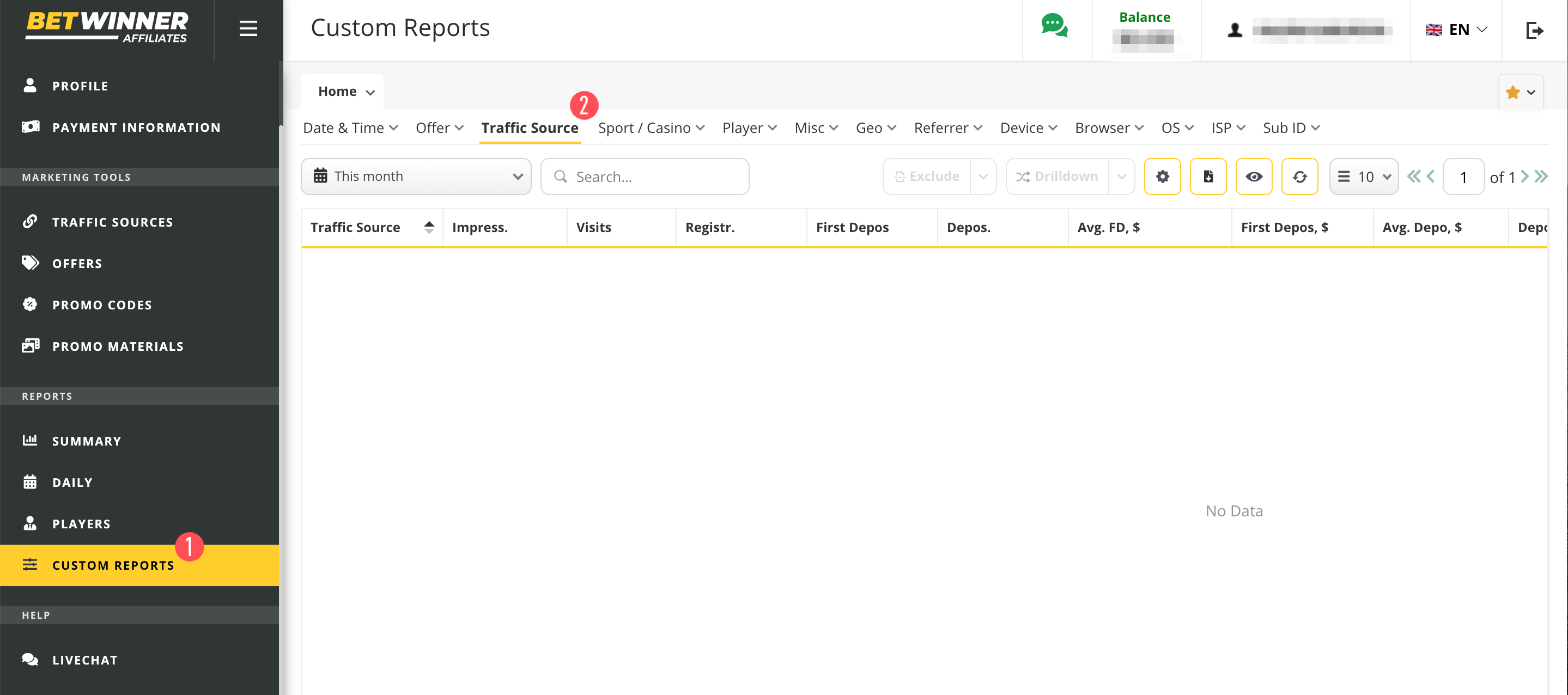Open rows per page 10 dropdown
Viewport: 1568px width, 695px height.
1364,176
